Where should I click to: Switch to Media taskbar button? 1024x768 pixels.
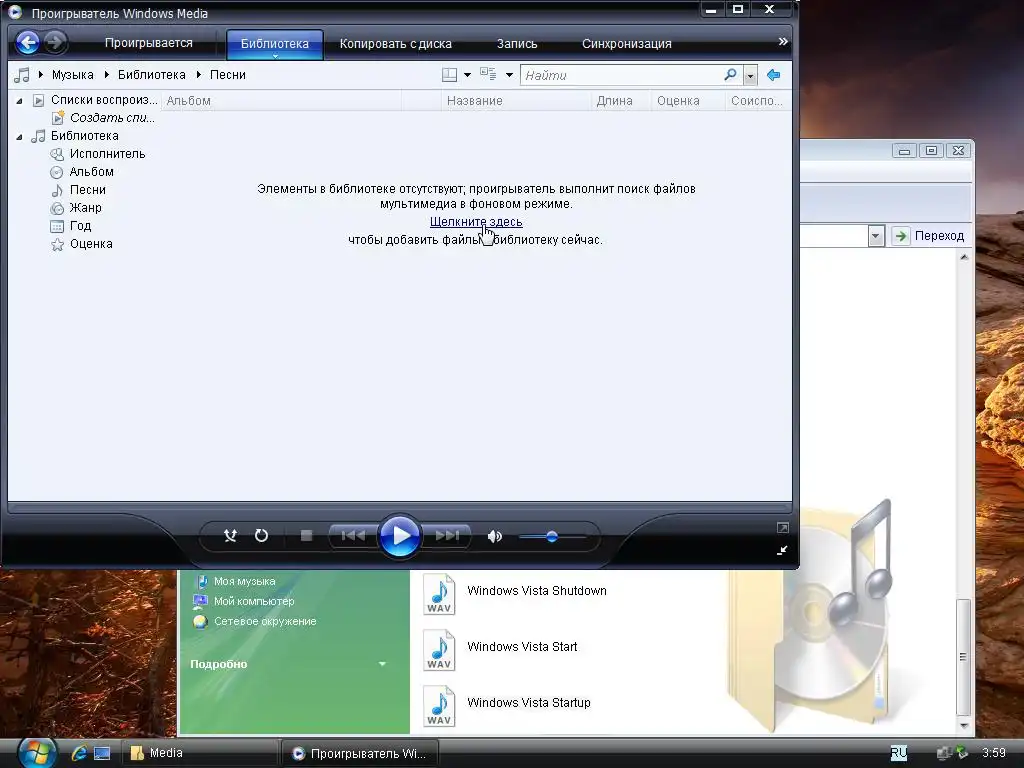click(200, 753)
